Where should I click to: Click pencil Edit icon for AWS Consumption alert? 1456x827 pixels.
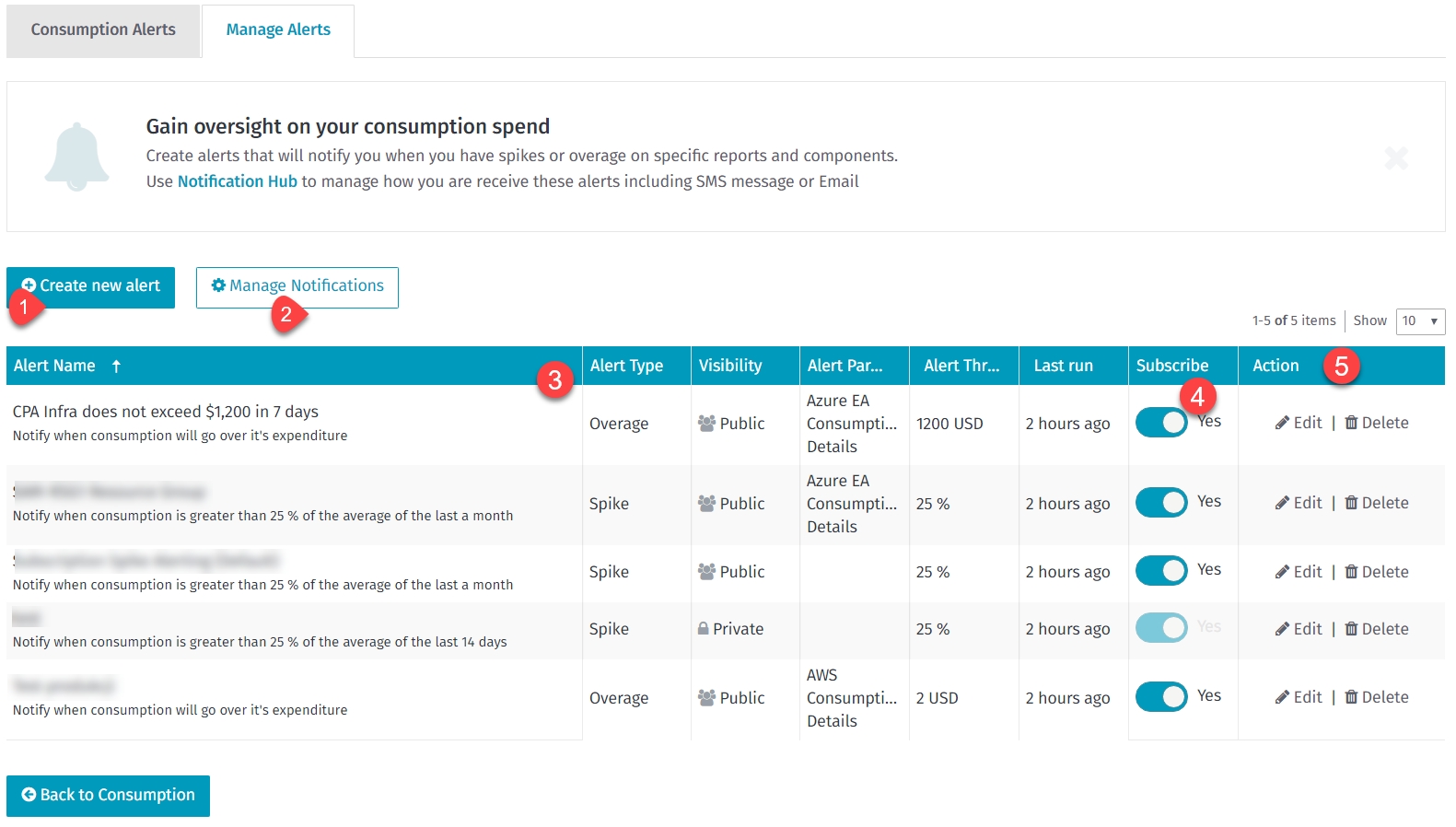(x=1282, y=697)
